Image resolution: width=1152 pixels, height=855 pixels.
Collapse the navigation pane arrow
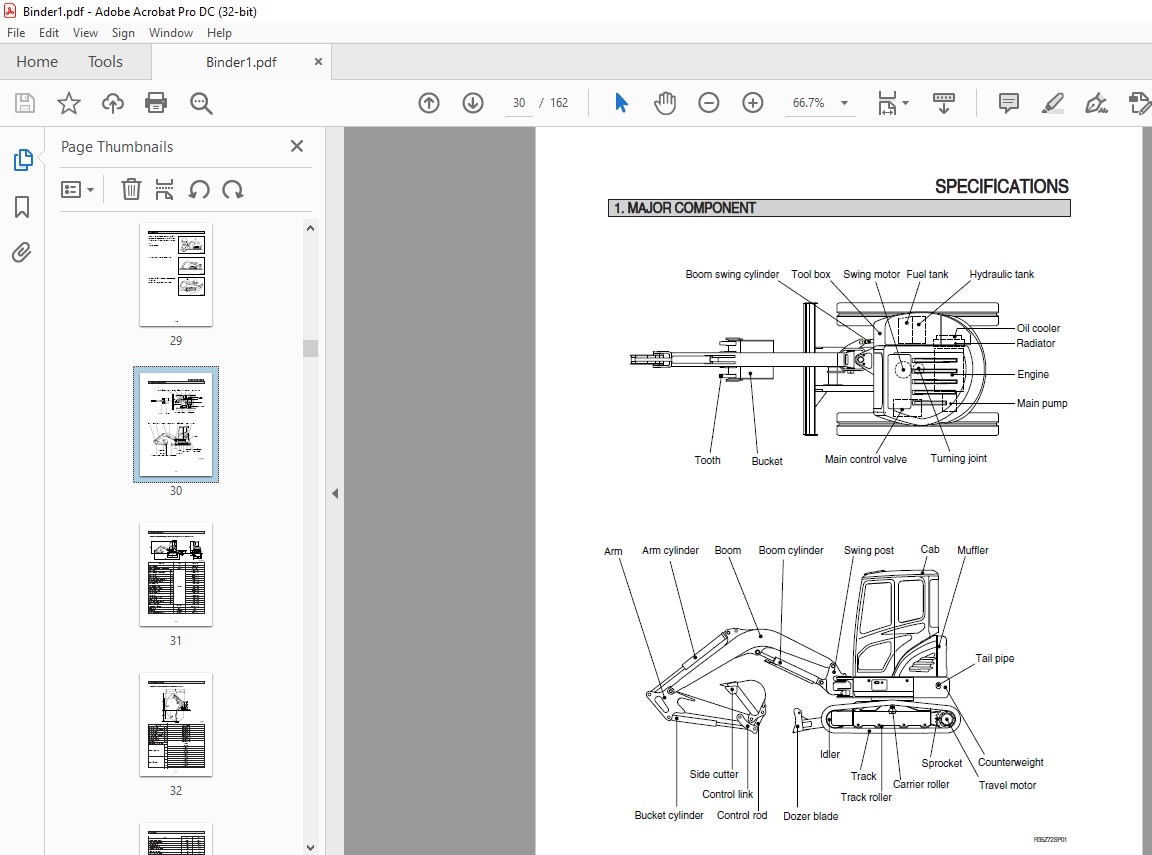(335, 494)
